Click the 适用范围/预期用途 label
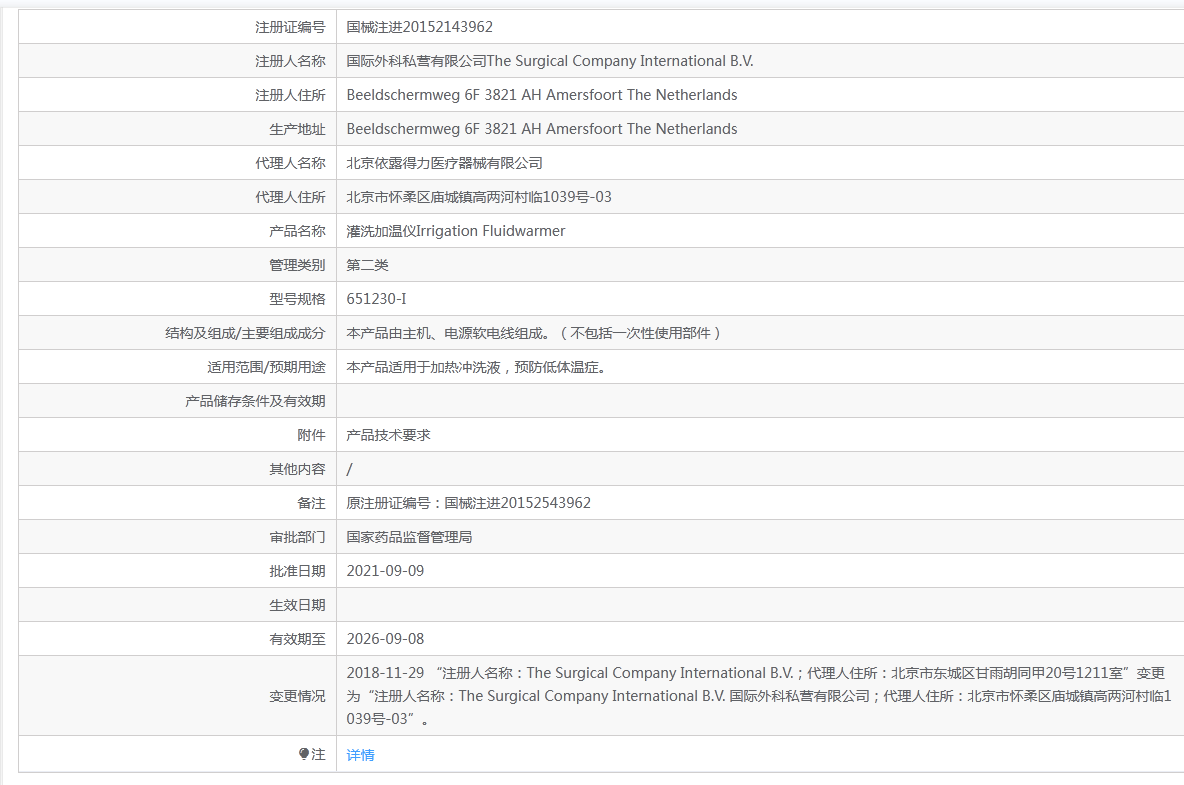This screenshot has width=1184, height=785. 267,367
